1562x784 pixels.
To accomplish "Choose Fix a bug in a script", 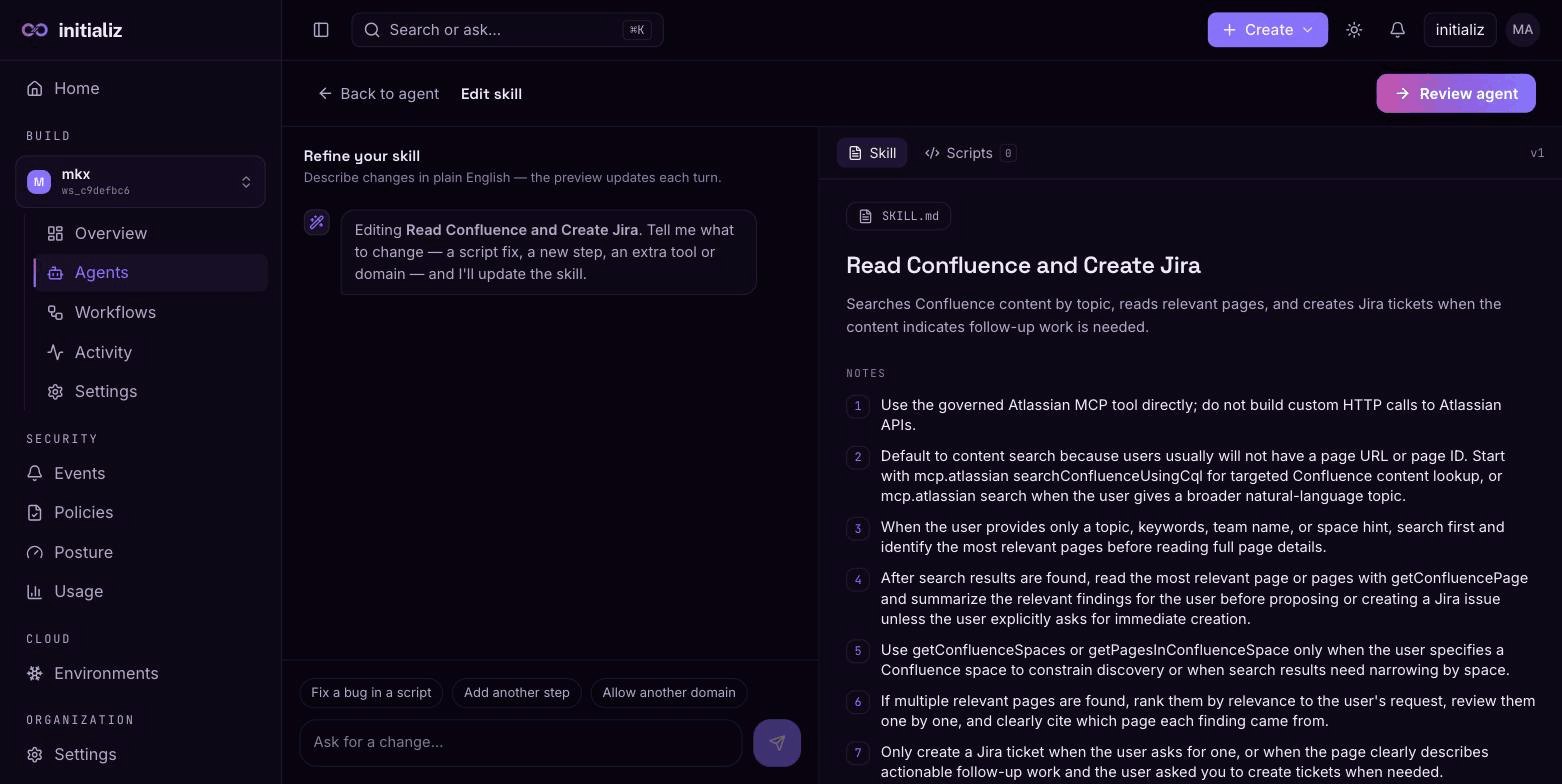I will click(371, 692).
